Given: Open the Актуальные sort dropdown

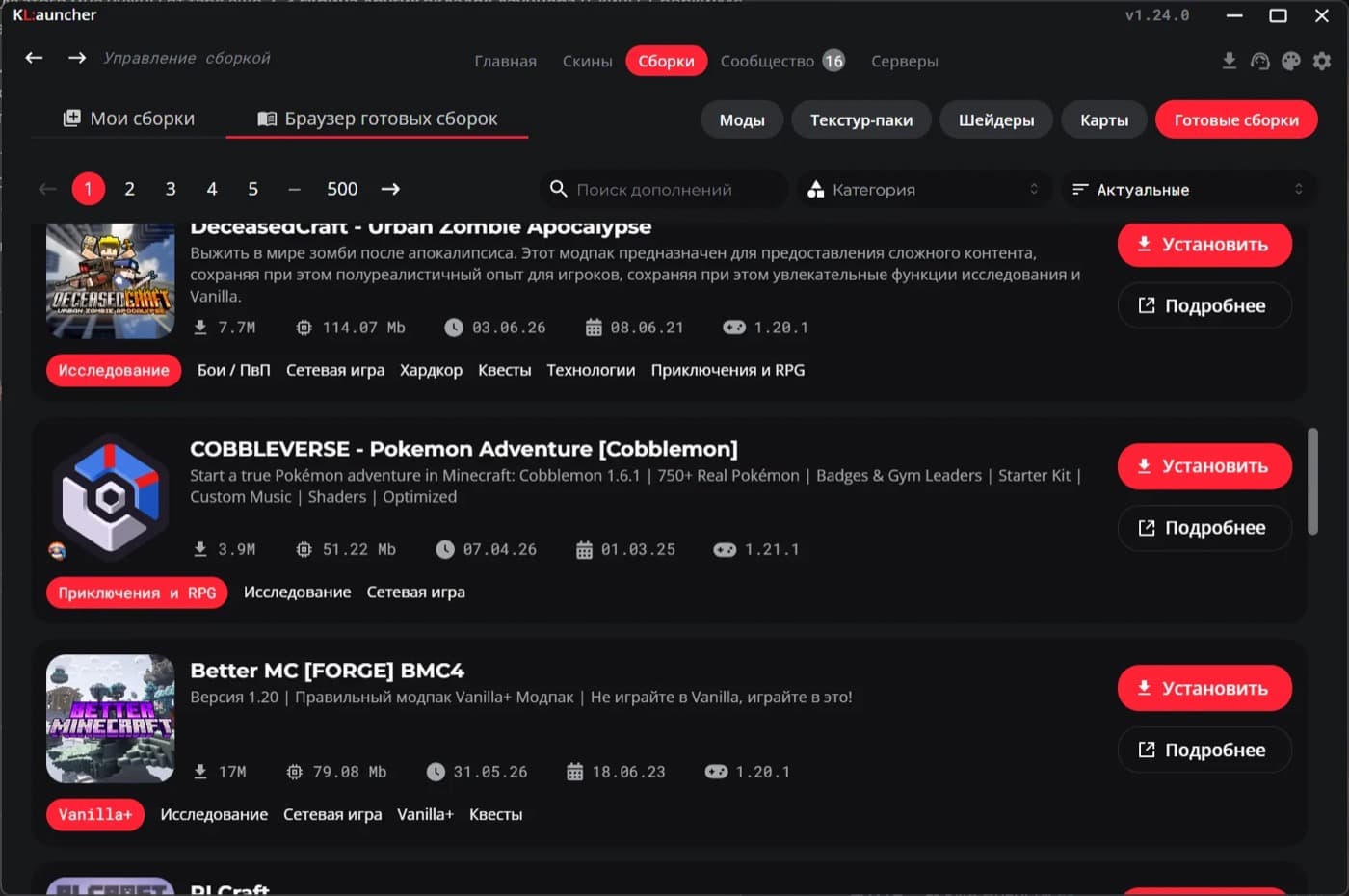Looking at the screenshot, I should (x=1188, y=189).
